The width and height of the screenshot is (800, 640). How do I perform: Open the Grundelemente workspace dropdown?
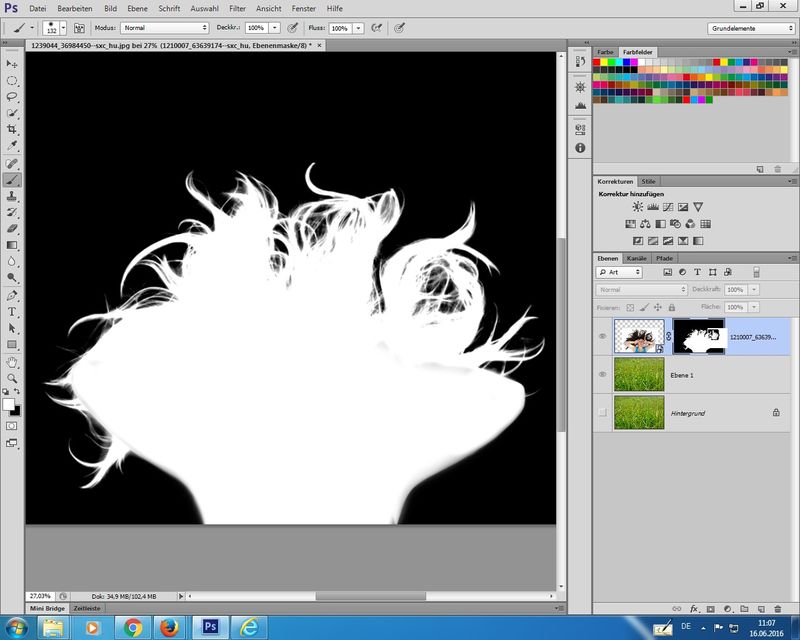coord(751,28)
